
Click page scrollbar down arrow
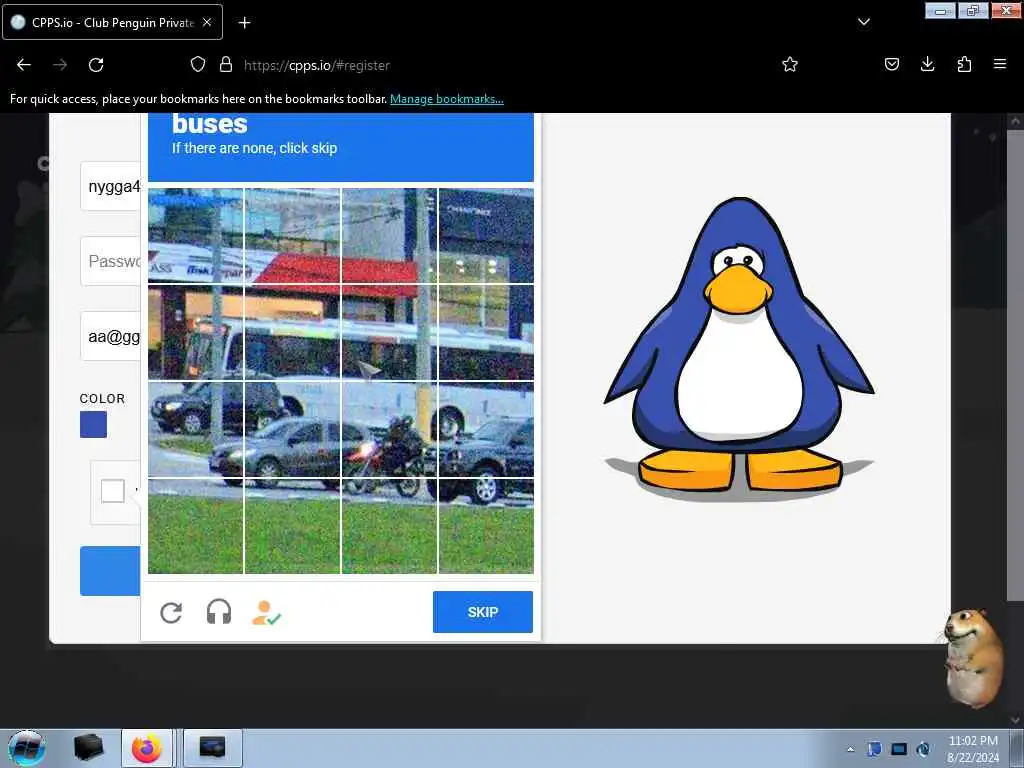[1015, 720]
